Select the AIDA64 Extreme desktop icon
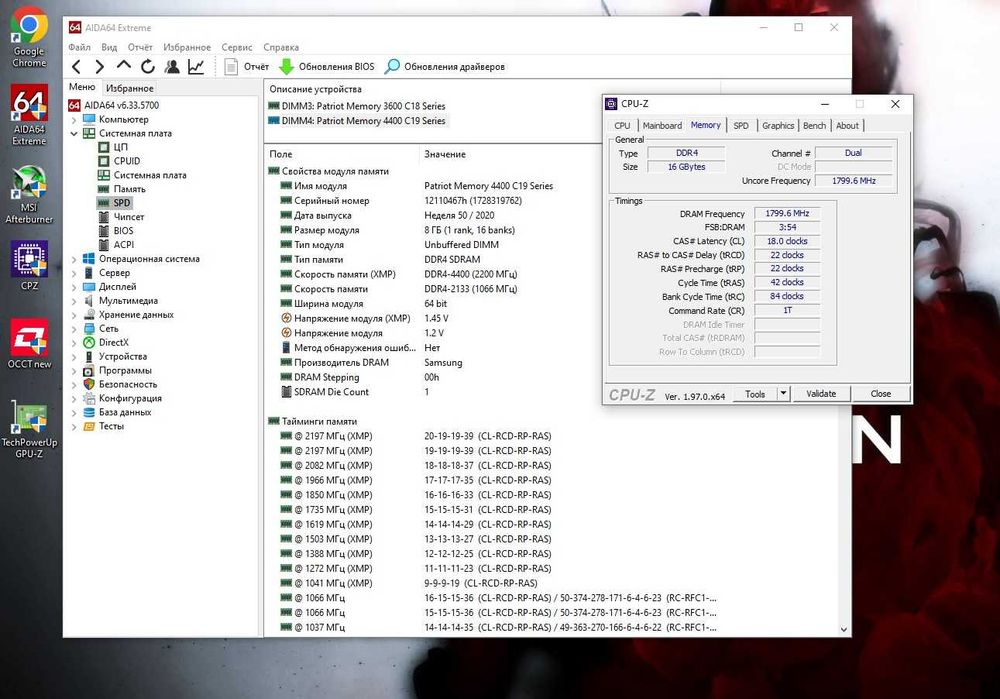Screen dimensions: 1000x699 tap(29, 115)
